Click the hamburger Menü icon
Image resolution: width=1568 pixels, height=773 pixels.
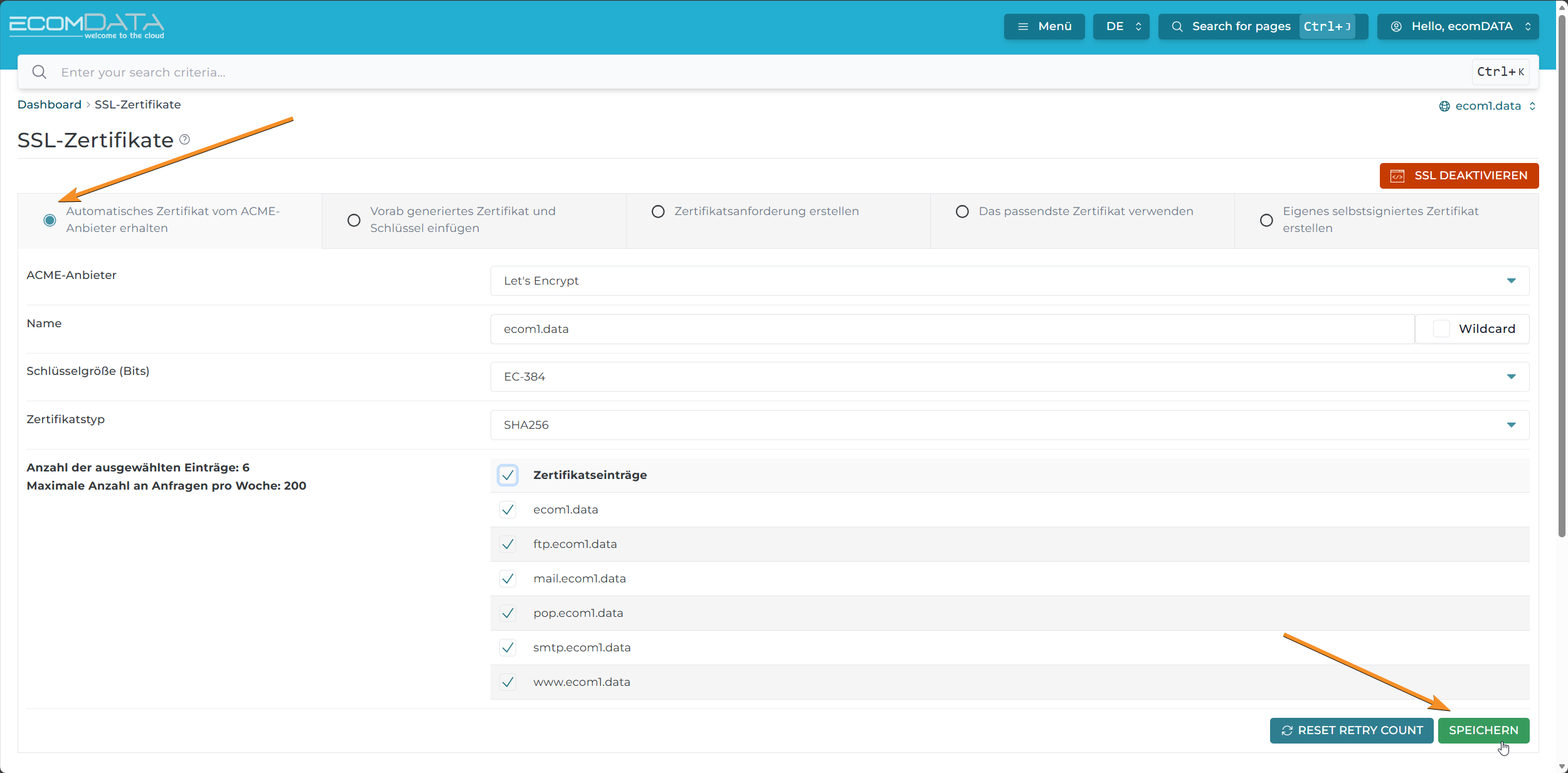tap(1023, 26)
